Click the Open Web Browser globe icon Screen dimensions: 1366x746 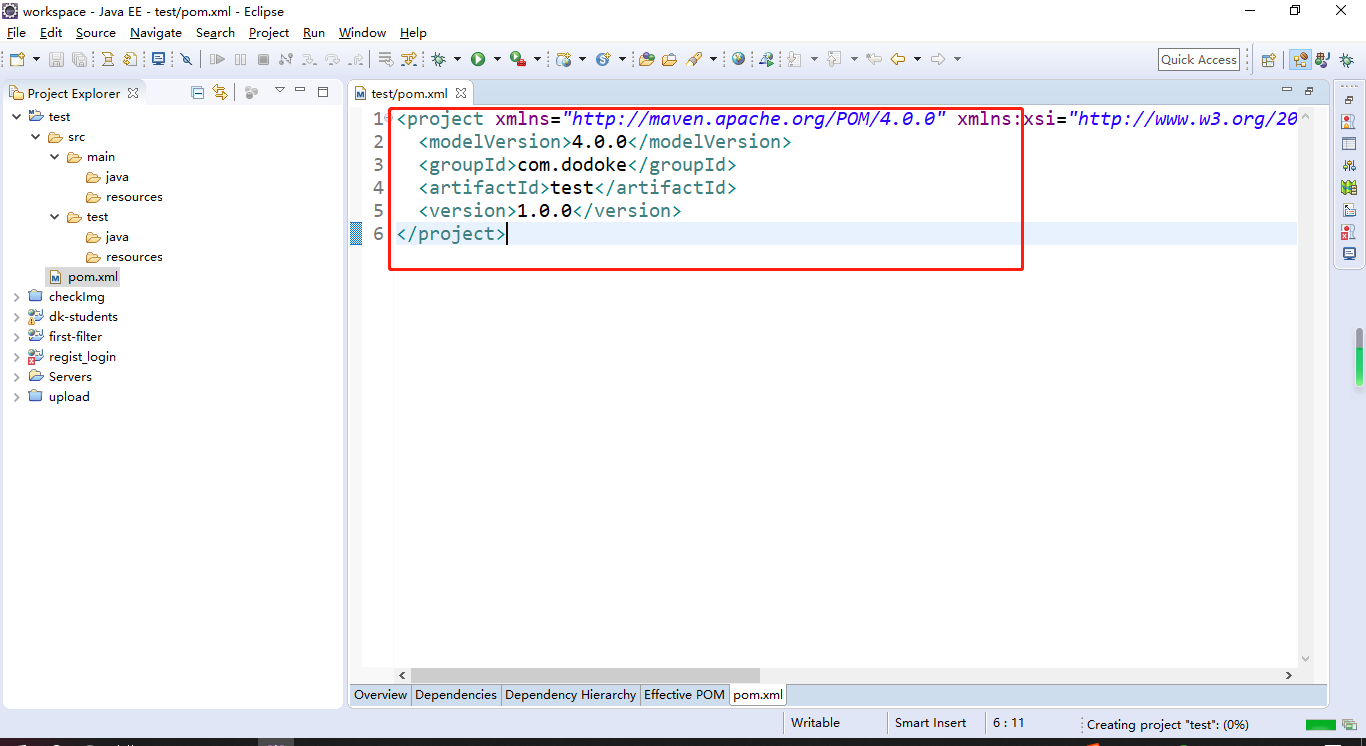pyautogui.click(x=738, y=59)
